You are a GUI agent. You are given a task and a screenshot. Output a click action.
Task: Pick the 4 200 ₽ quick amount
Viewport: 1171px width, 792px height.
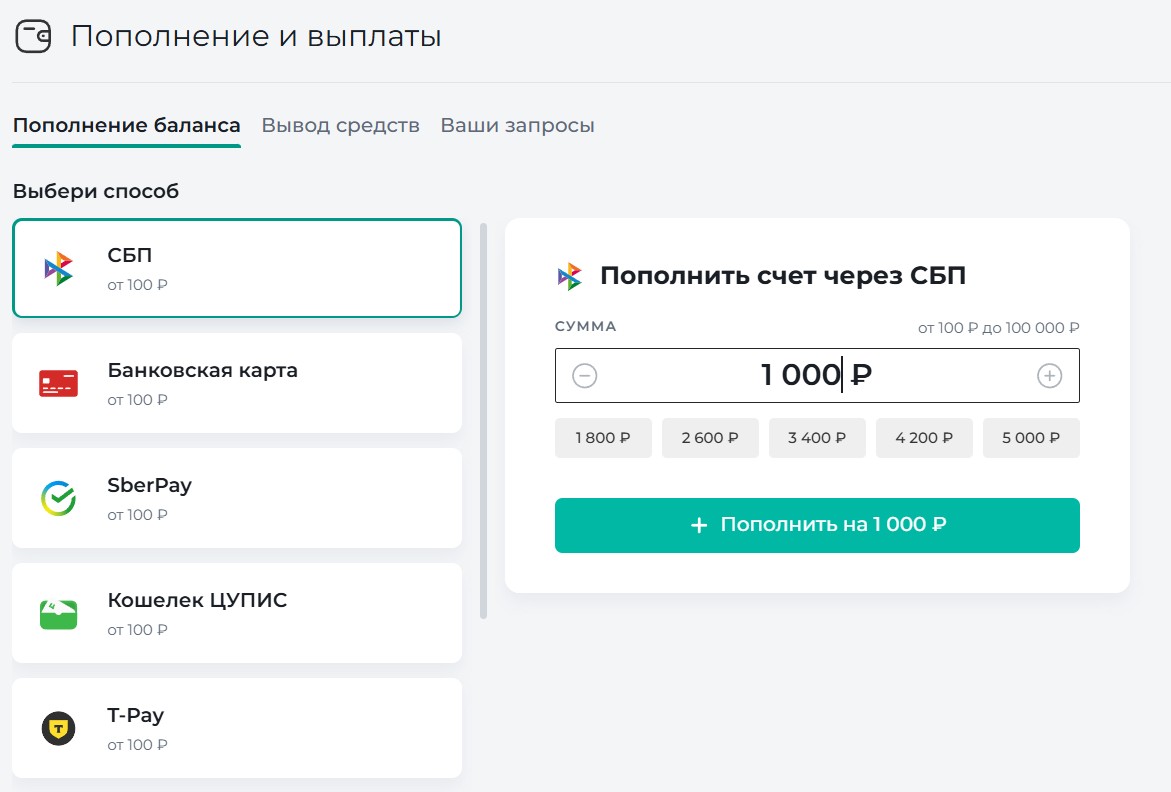click(924, 438)
